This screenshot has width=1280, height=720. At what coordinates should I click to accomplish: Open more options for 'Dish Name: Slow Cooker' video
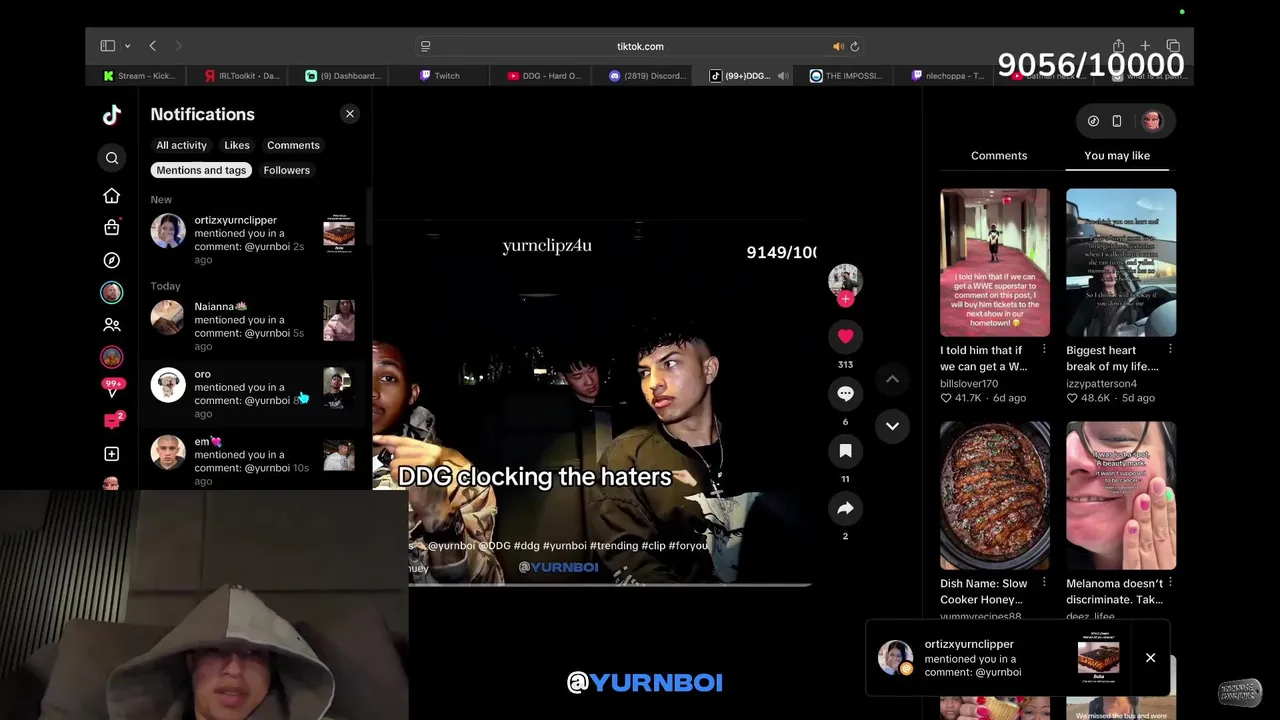point(1044,583)
